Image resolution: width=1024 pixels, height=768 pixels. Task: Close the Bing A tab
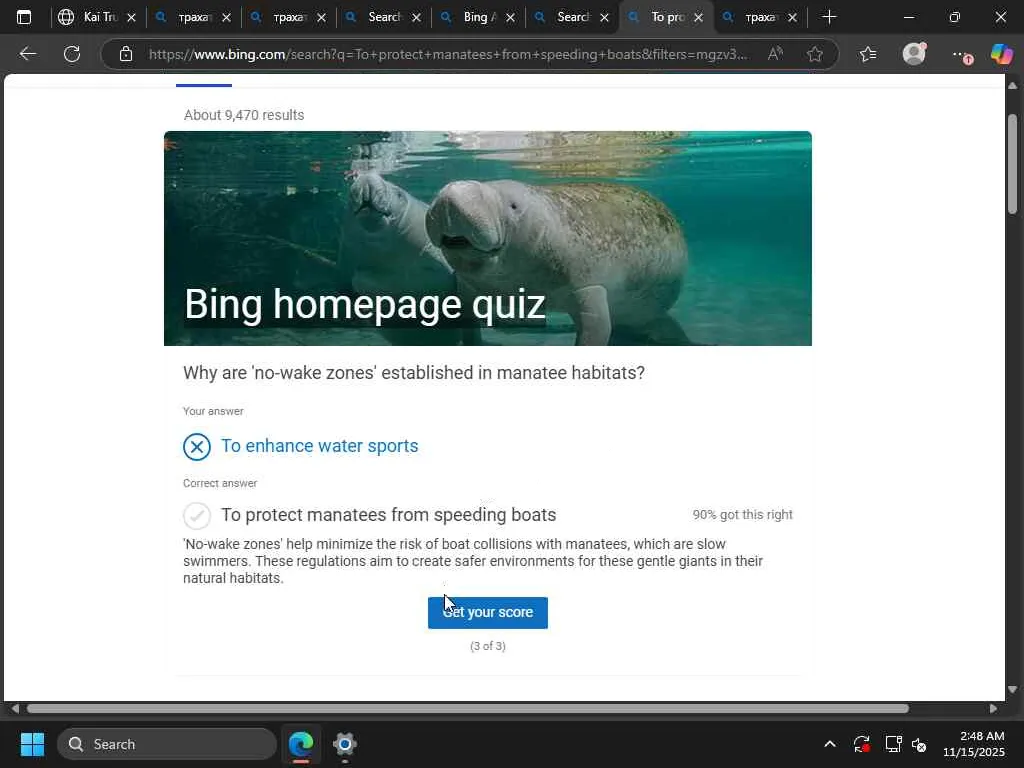click(x=511, y=18)
